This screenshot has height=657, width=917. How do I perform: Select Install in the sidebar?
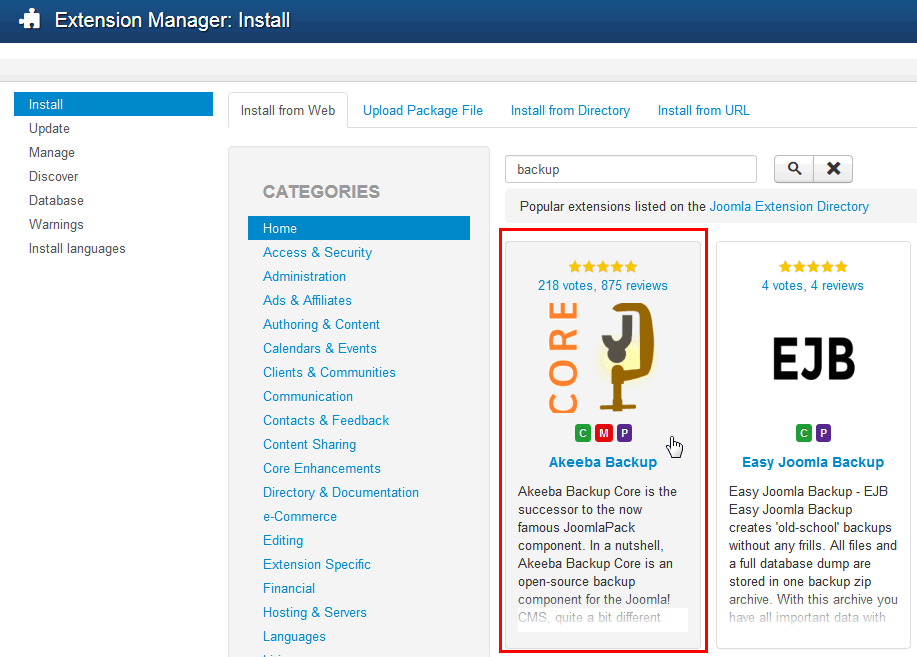[113, 104]
